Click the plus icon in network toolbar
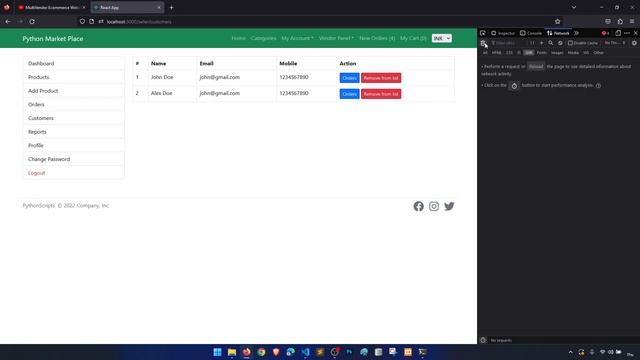 (542, 43)
